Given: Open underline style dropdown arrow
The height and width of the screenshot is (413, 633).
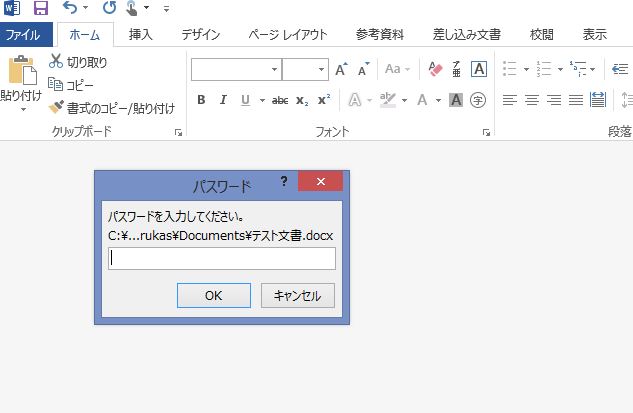Looking at the screenshot, I should (x=262, y=100).
